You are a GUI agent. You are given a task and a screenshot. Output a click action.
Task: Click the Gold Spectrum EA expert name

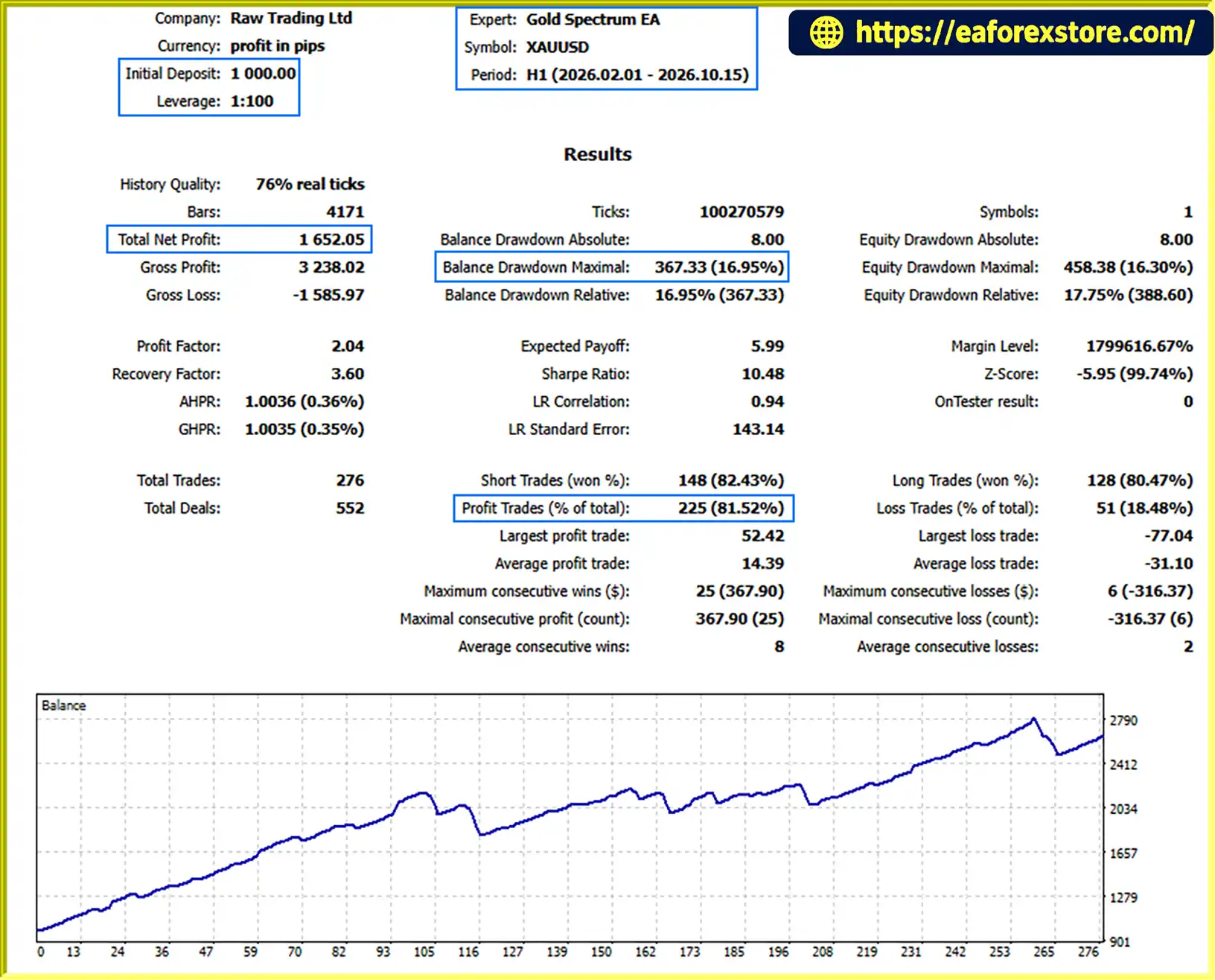coord(593,19)
